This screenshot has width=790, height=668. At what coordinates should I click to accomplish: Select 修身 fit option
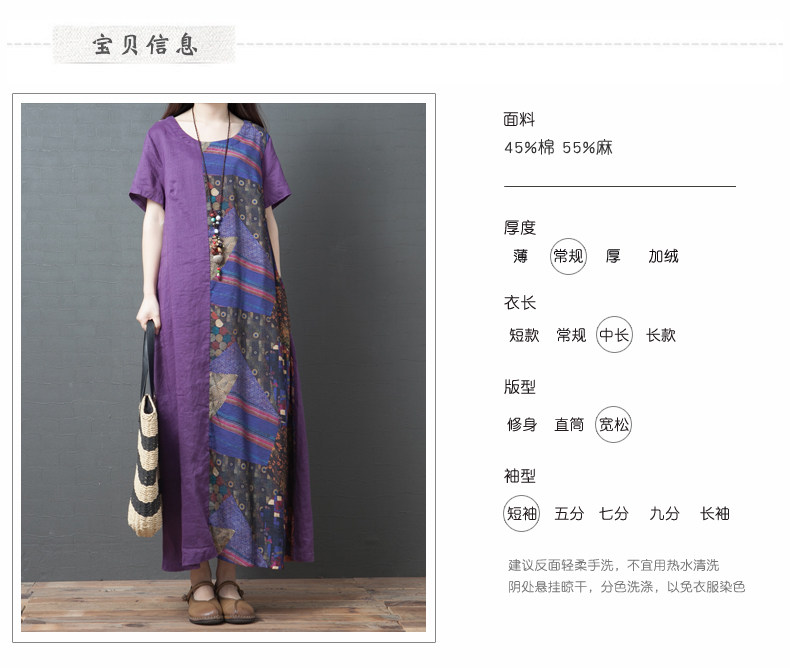pos(522,425)
